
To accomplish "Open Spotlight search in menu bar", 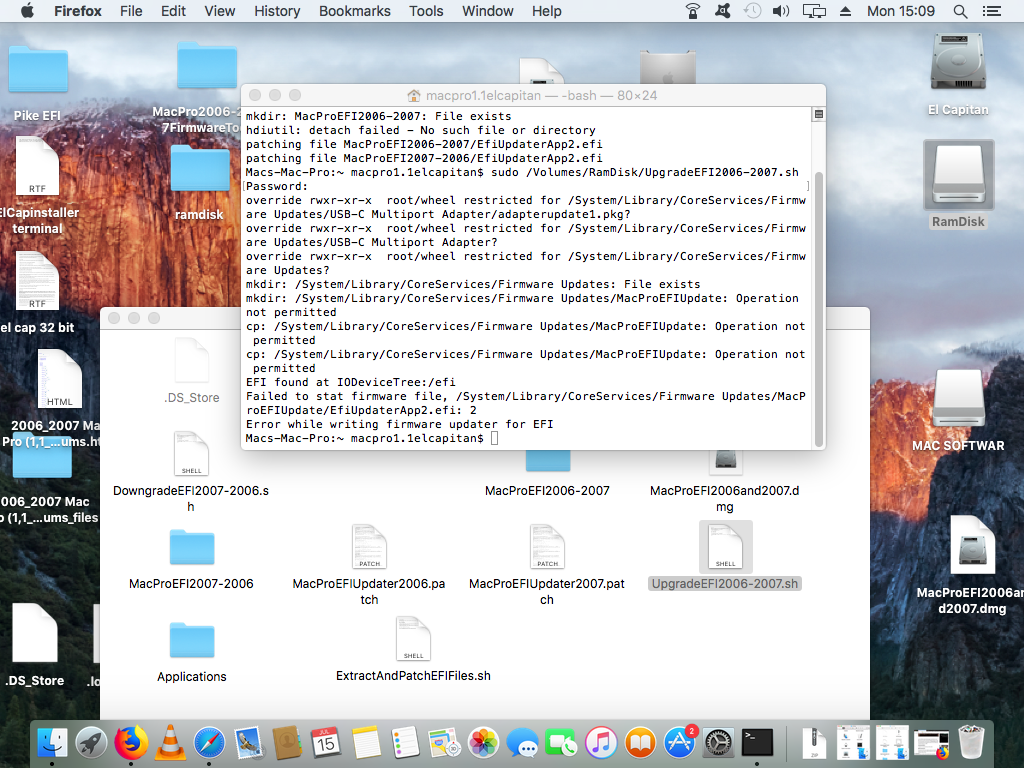I will click(x=960, y=11).
